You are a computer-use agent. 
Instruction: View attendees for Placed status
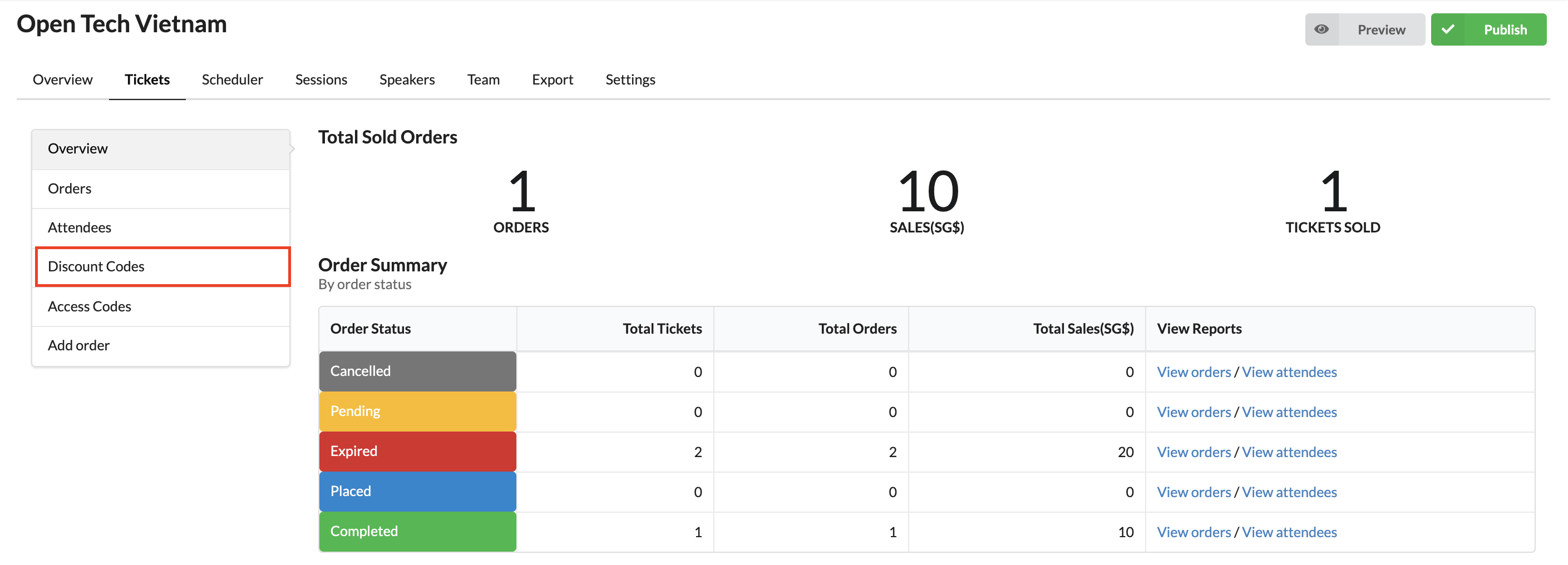coord(1289,493)
